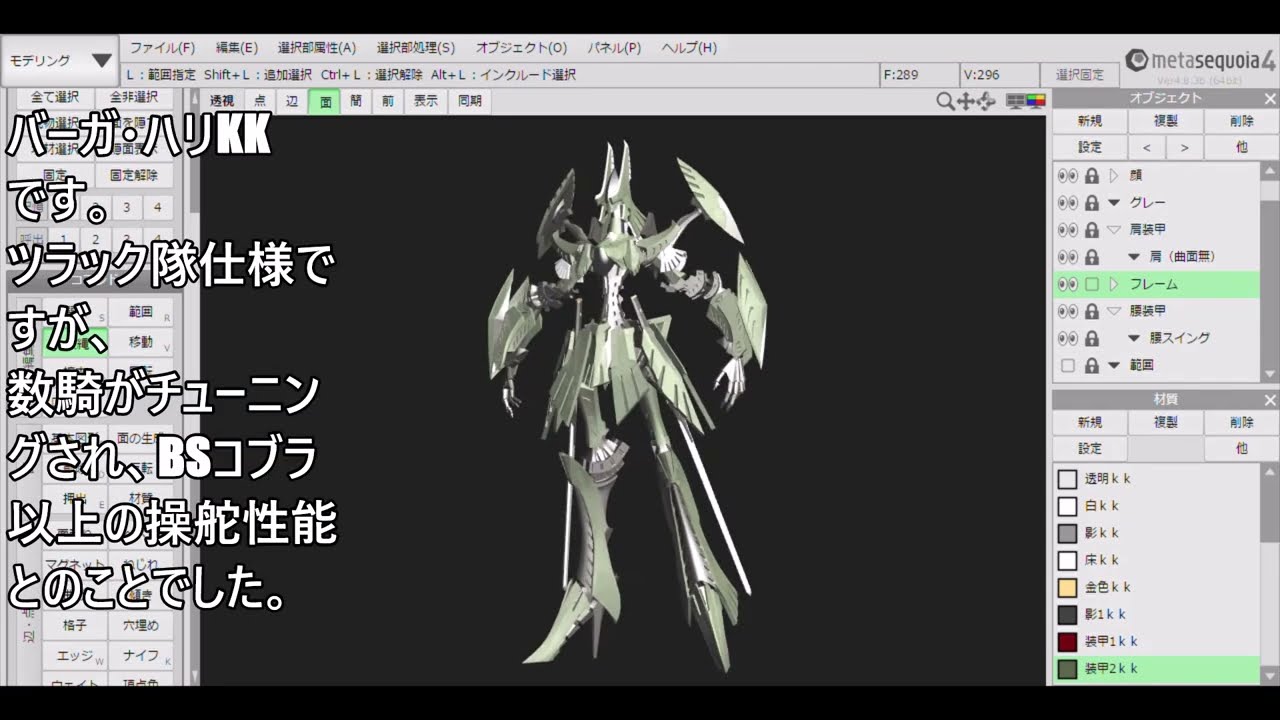This screenshot has width=1280, height=720.
Task: Hide the フレーム object with eye icon
Action: point(1067,284)
